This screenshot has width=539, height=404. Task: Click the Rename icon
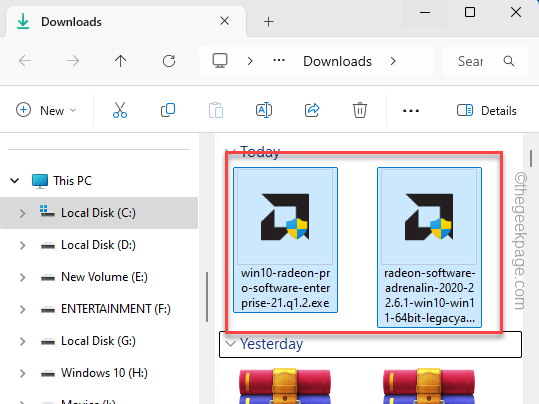point(264,110)
